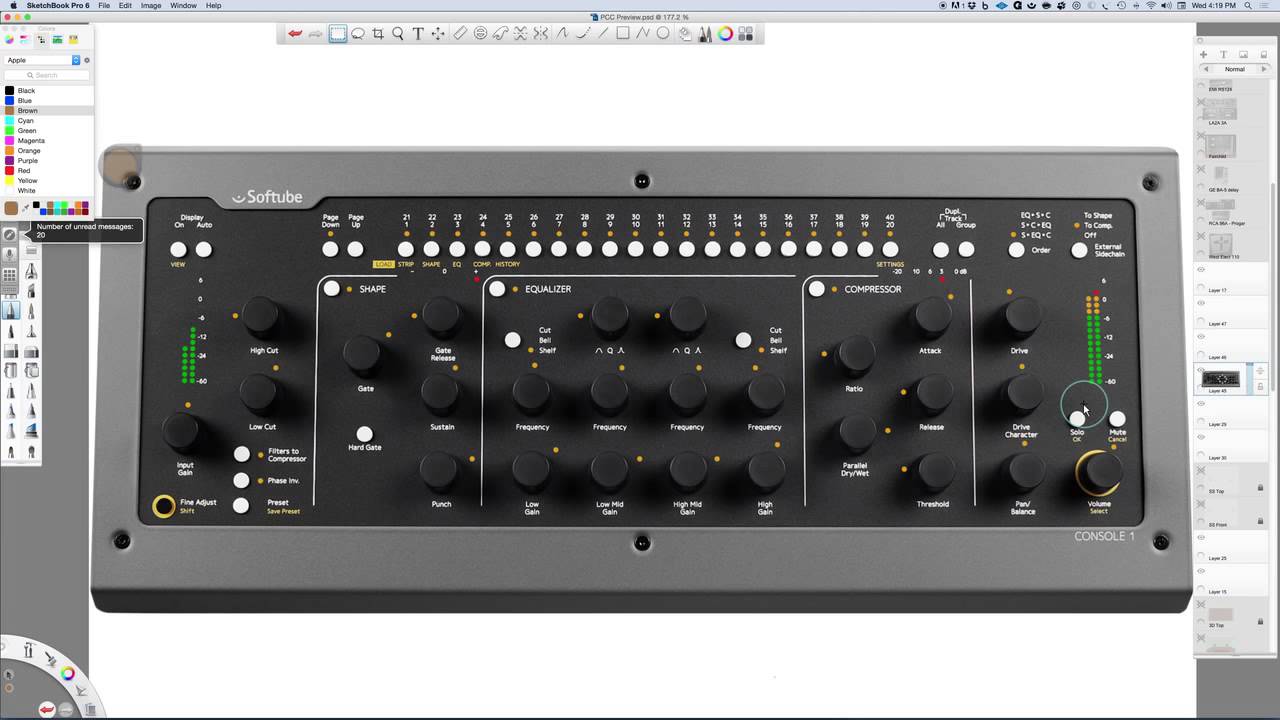Switch to the color wheel tab in Colors

9,39
